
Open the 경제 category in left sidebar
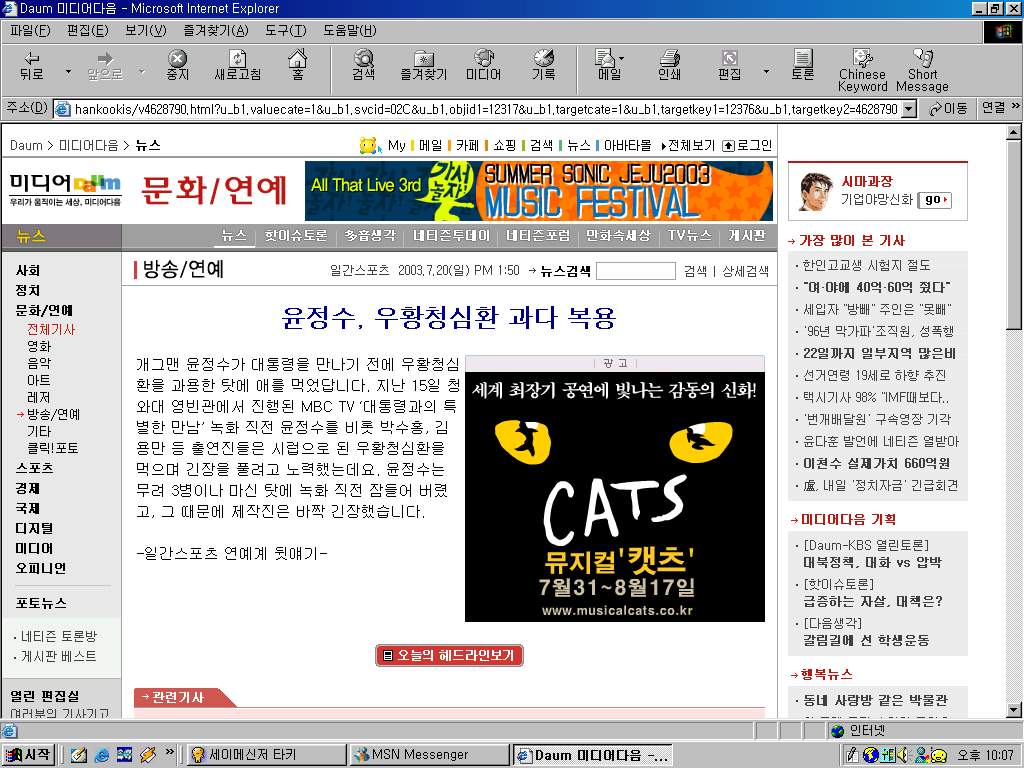(x=27, y=488)
